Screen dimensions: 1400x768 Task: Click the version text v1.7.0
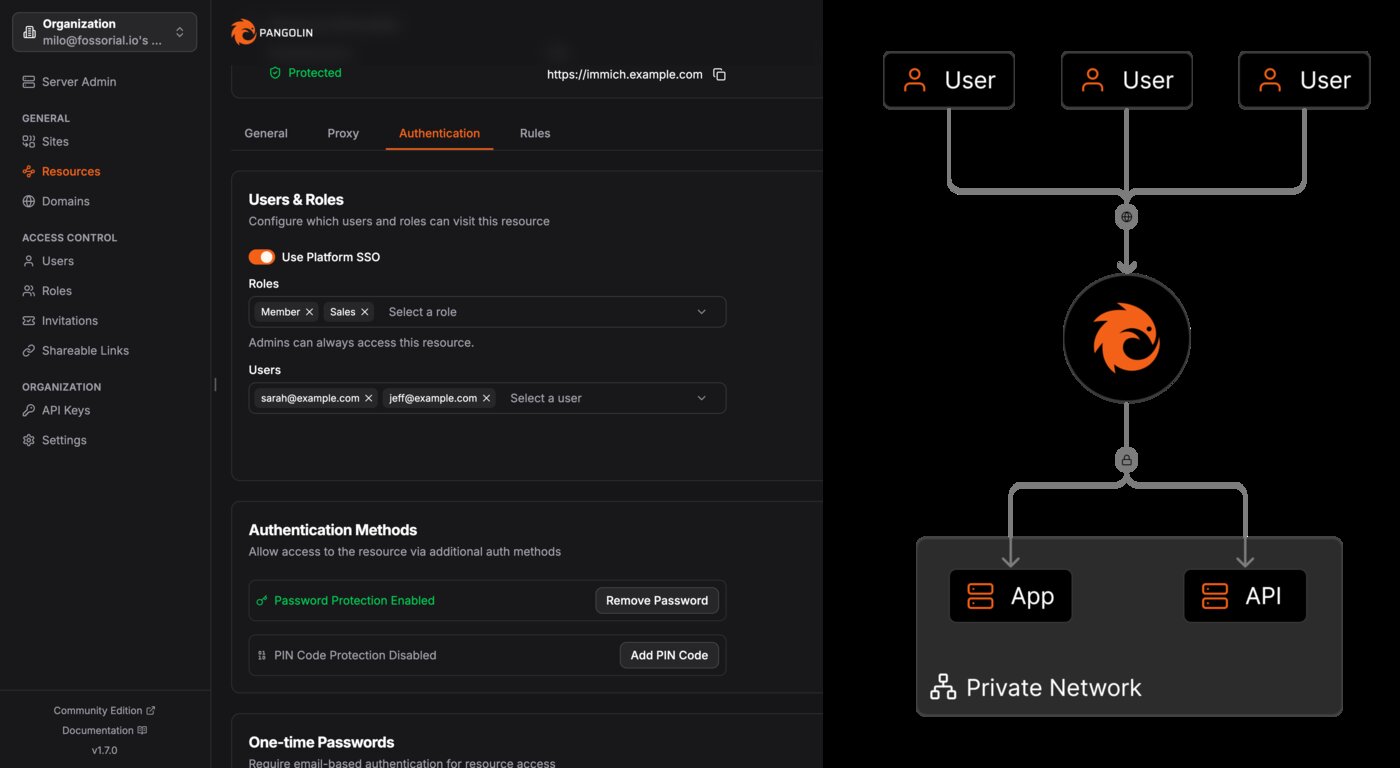(105, 750)
